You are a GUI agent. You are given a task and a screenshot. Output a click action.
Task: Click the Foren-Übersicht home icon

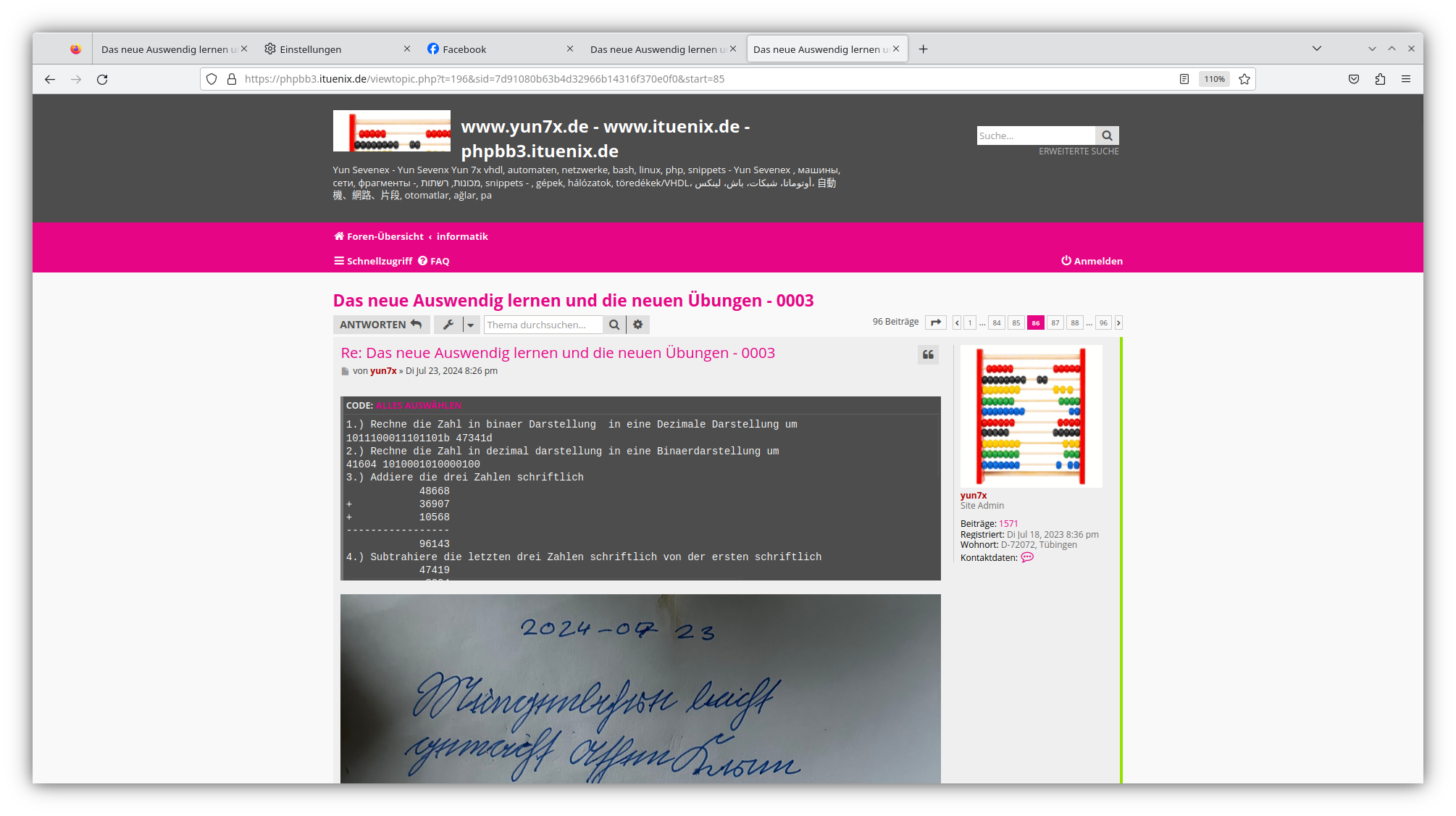(338, 236)
